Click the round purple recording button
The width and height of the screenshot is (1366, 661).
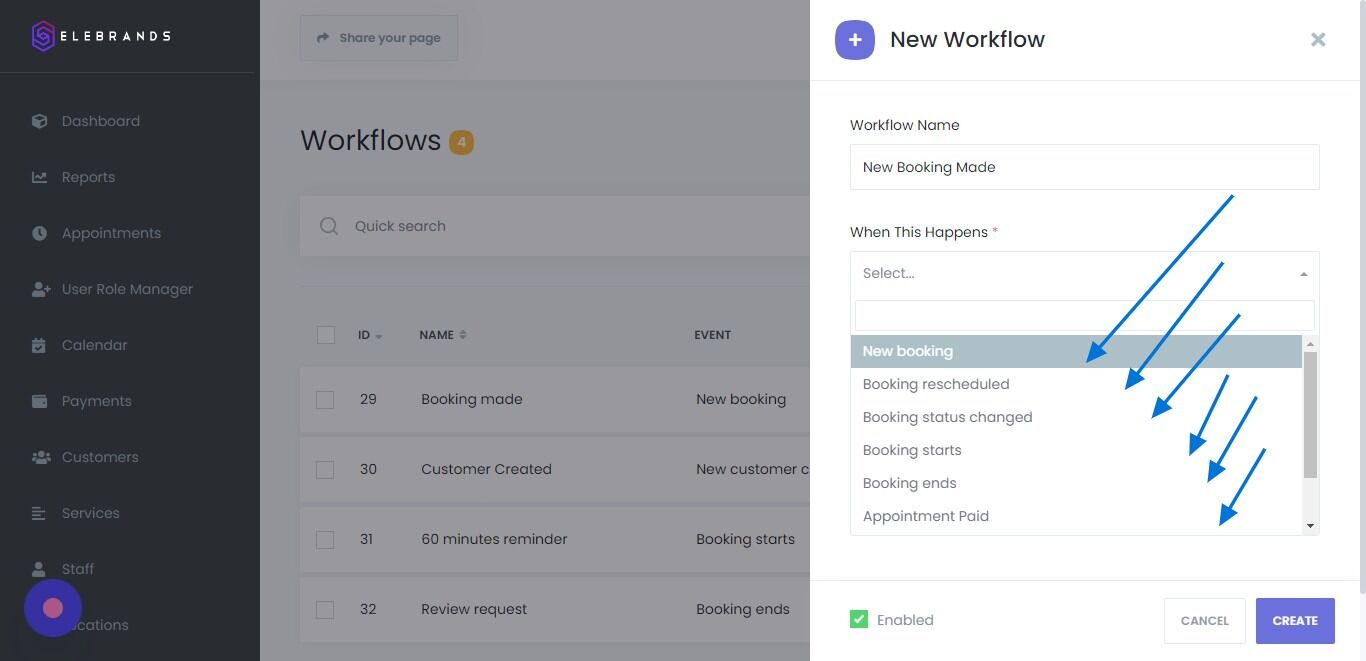pos(53,608)
